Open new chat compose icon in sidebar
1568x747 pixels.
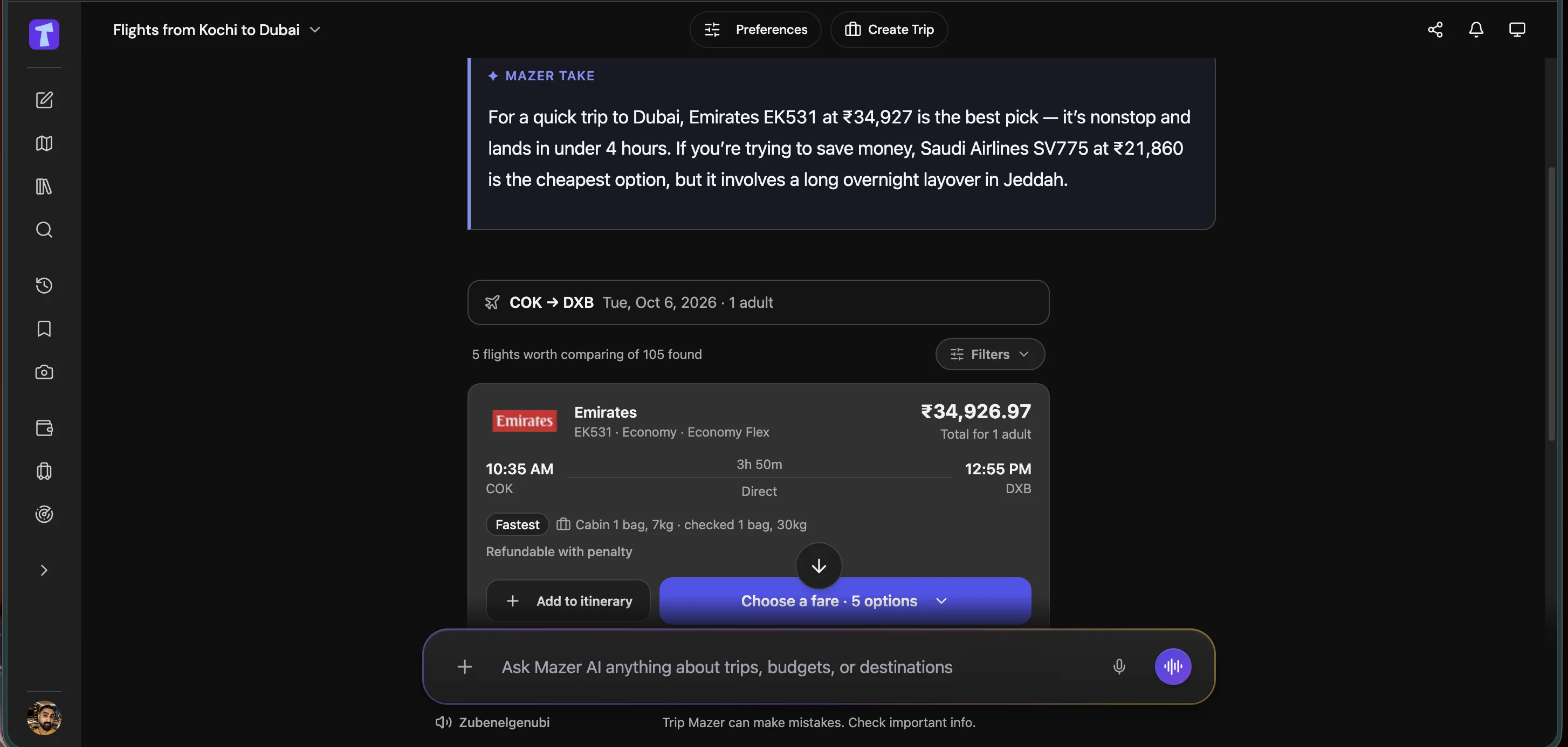[x=44, y=100]
